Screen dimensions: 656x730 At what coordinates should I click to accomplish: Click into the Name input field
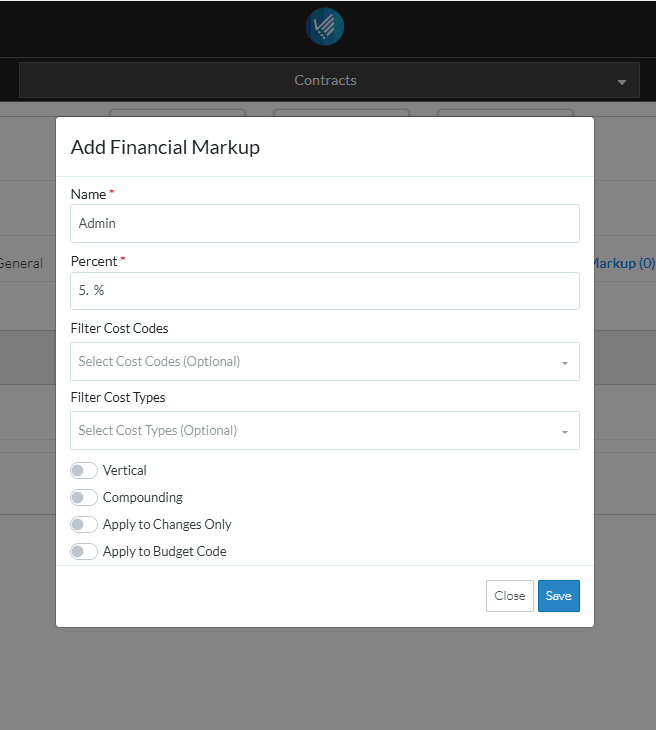click(325, 224)
